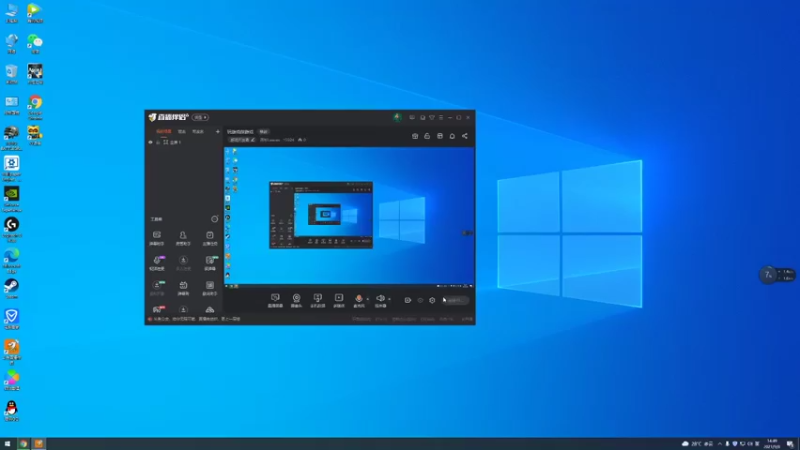This screenshot has height=450, width=800.
Task: Open the storefront icon in the preview toolbar
Action: 440,136
